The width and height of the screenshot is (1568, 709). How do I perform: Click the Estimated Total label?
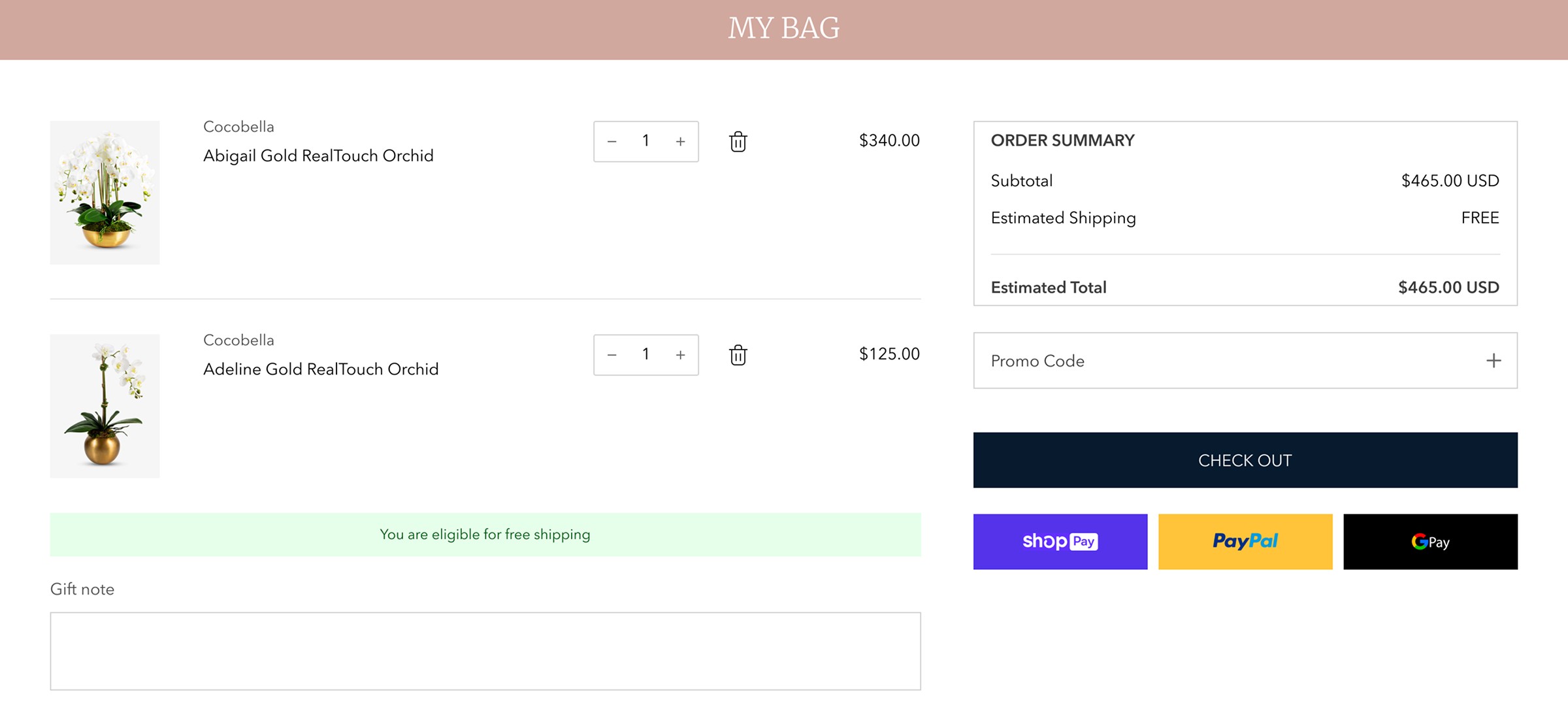(x=1048, y=288)
